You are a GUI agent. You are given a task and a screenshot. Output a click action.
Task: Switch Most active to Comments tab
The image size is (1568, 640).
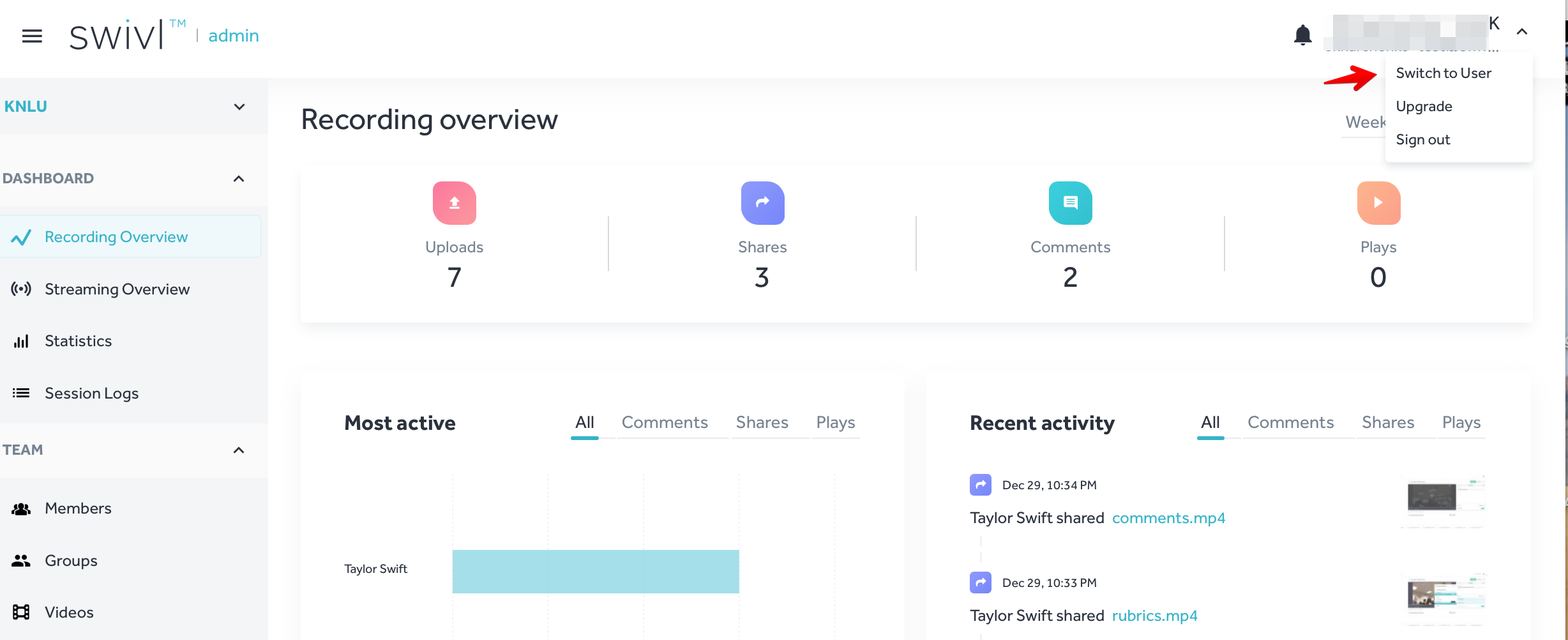point(665,423)
